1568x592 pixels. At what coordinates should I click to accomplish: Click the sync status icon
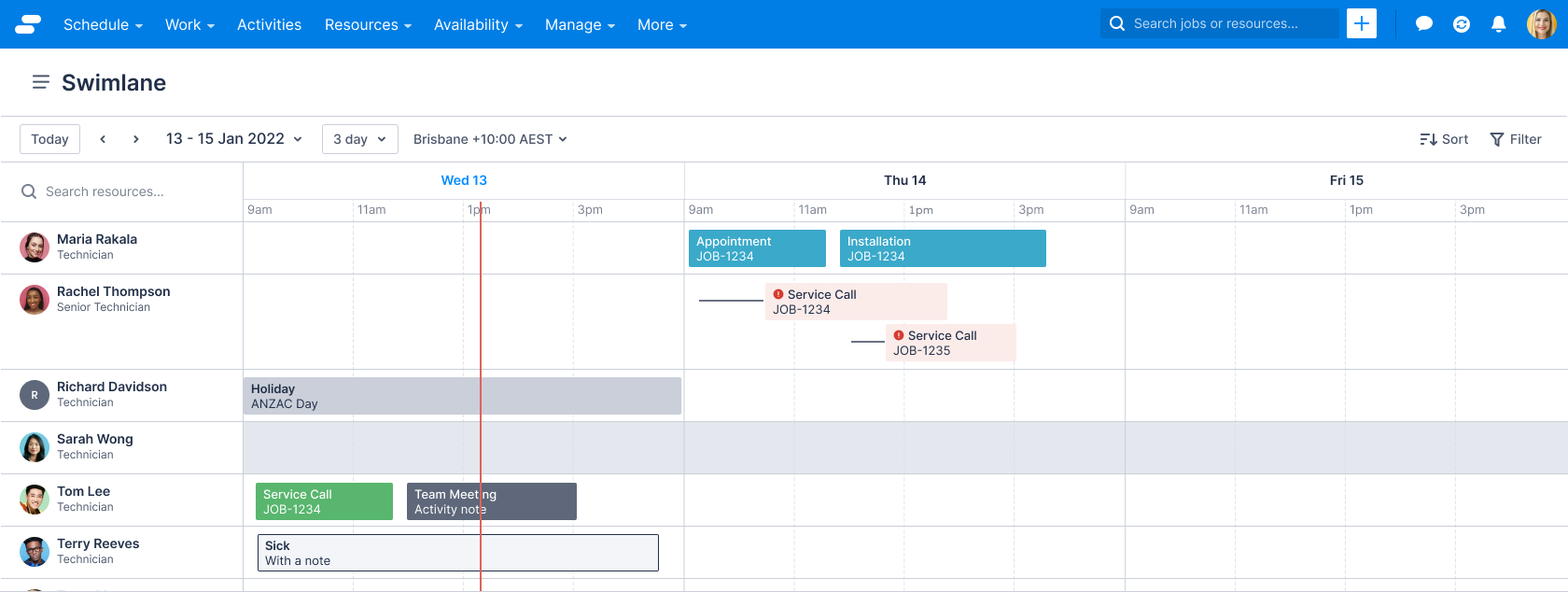click(x=1462, y=24)
